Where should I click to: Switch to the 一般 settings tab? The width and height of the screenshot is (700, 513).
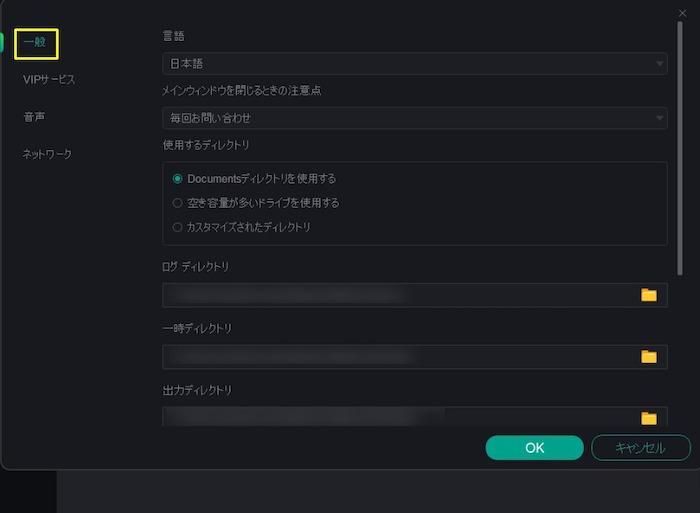[x=36, y=43]
